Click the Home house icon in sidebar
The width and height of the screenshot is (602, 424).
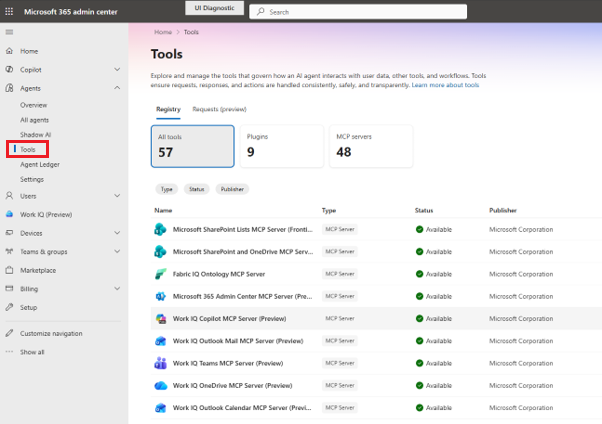9,51
